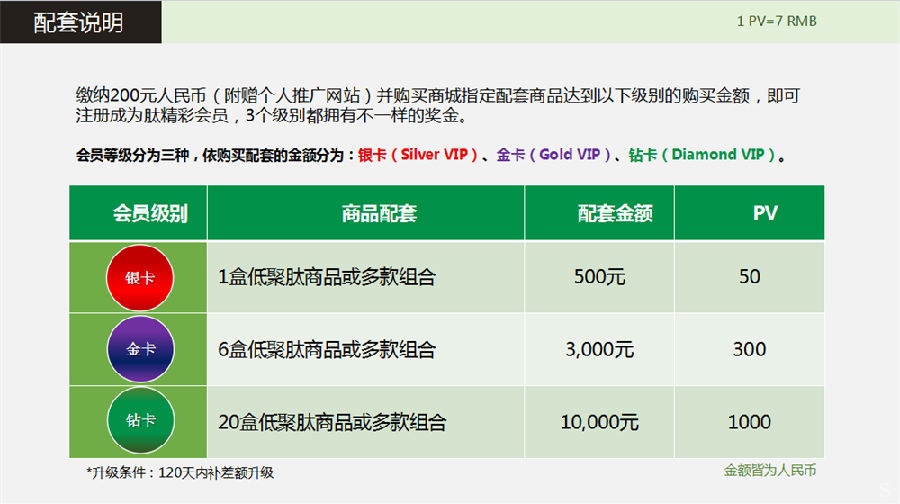Select the 配套金额 column header
Viewport: 900px width, 504px height.
[615, 212]
